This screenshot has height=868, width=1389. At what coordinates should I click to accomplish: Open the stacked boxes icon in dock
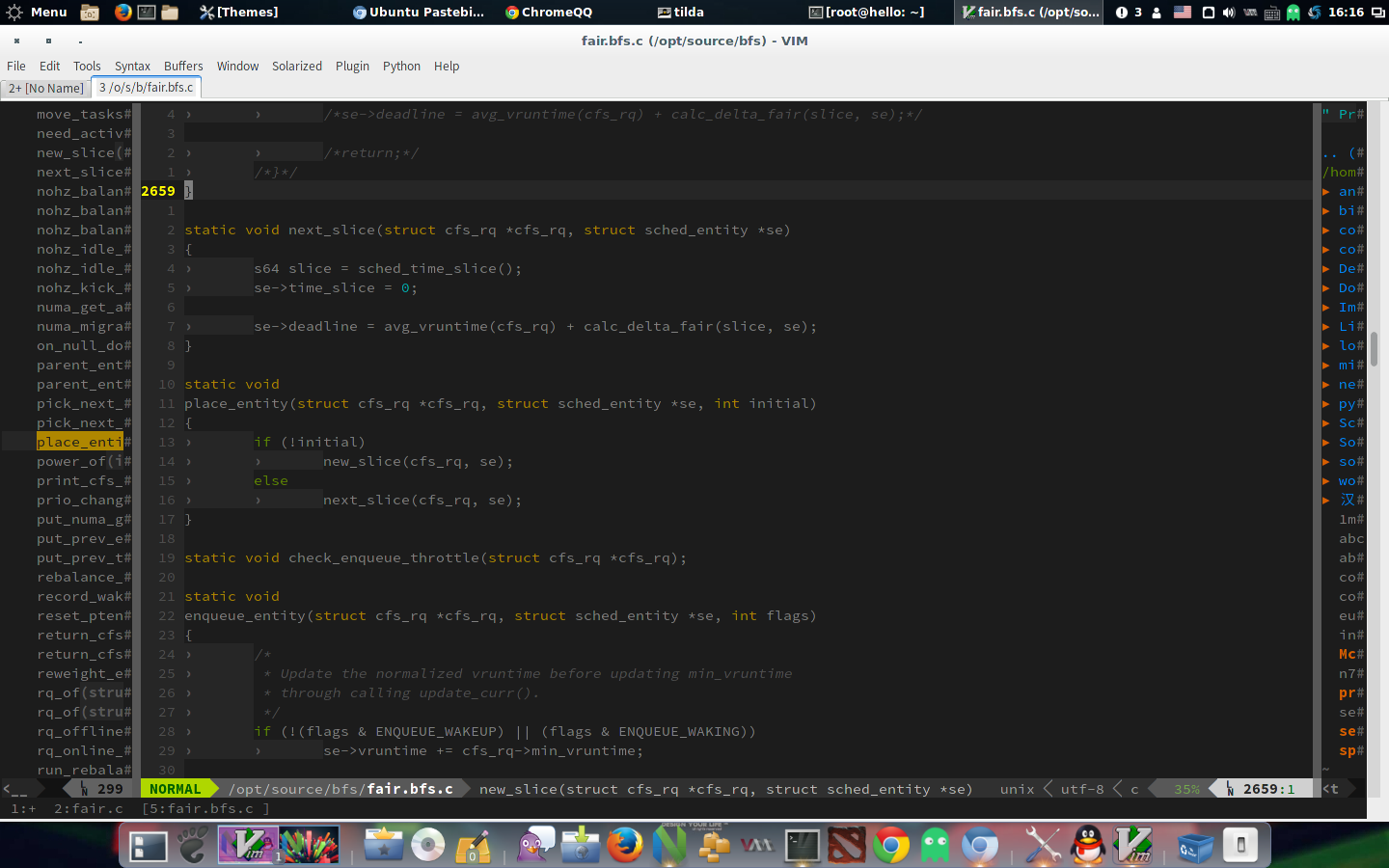tap(714, 846)
